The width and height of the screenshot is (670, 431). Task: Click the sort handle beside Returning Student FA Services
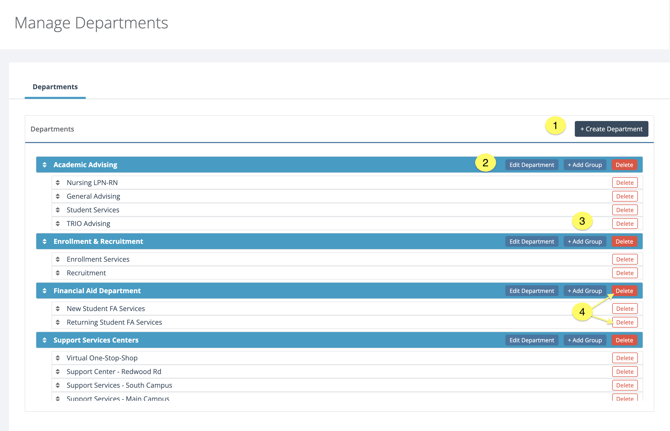(x=58, y=323)
